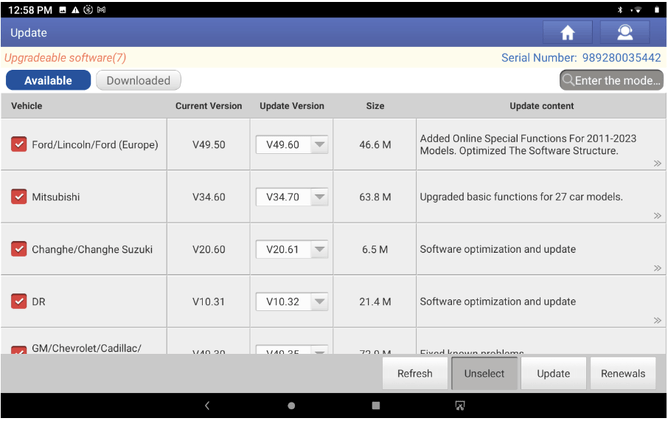Uncheck the DR checkbox

click(x=19, y=301)
